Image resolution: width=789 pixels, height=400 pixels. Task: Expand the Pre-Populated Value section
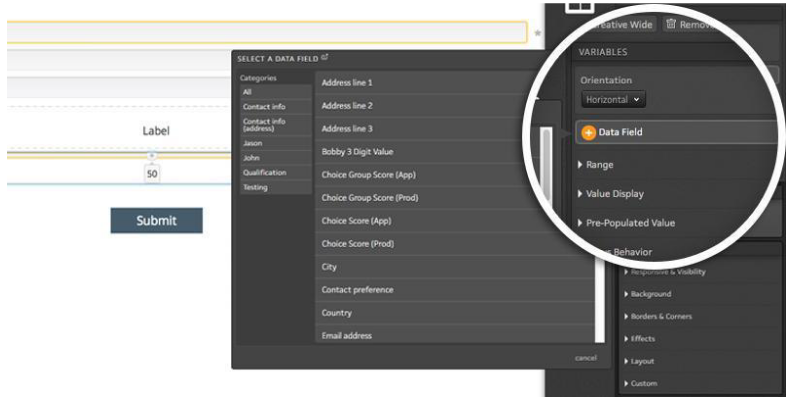pos(625,223)
